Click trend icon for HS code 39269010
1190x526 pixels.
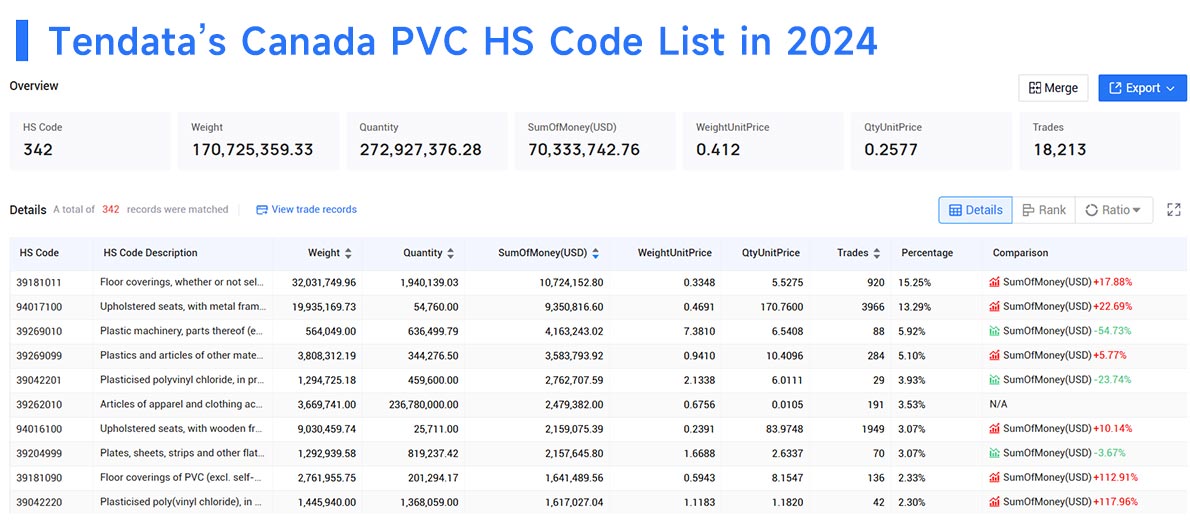pyautogui.click(x=994, y=331)
